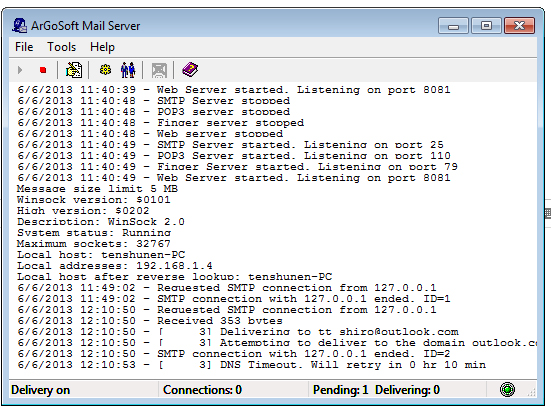Screen dimensions: 551x410
Task: Open the Tools menu
Action: pos(61,47)
